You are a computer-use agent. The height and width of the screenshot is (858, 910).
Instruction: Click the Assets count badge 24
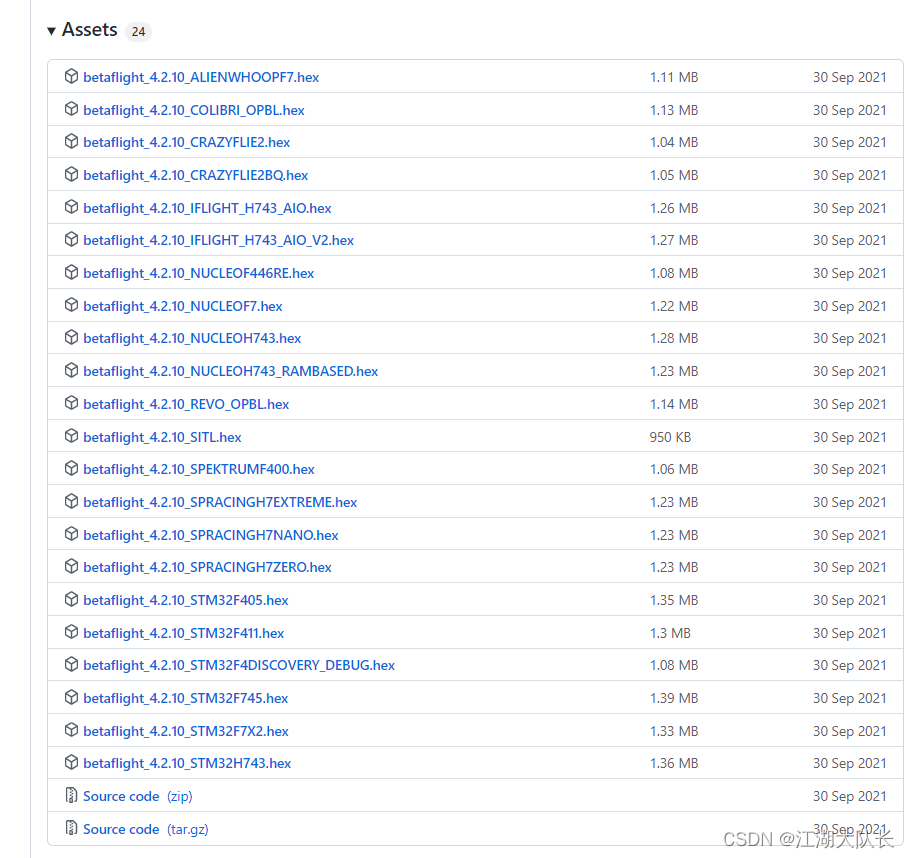pyautogui.click(x=138, y=31)
